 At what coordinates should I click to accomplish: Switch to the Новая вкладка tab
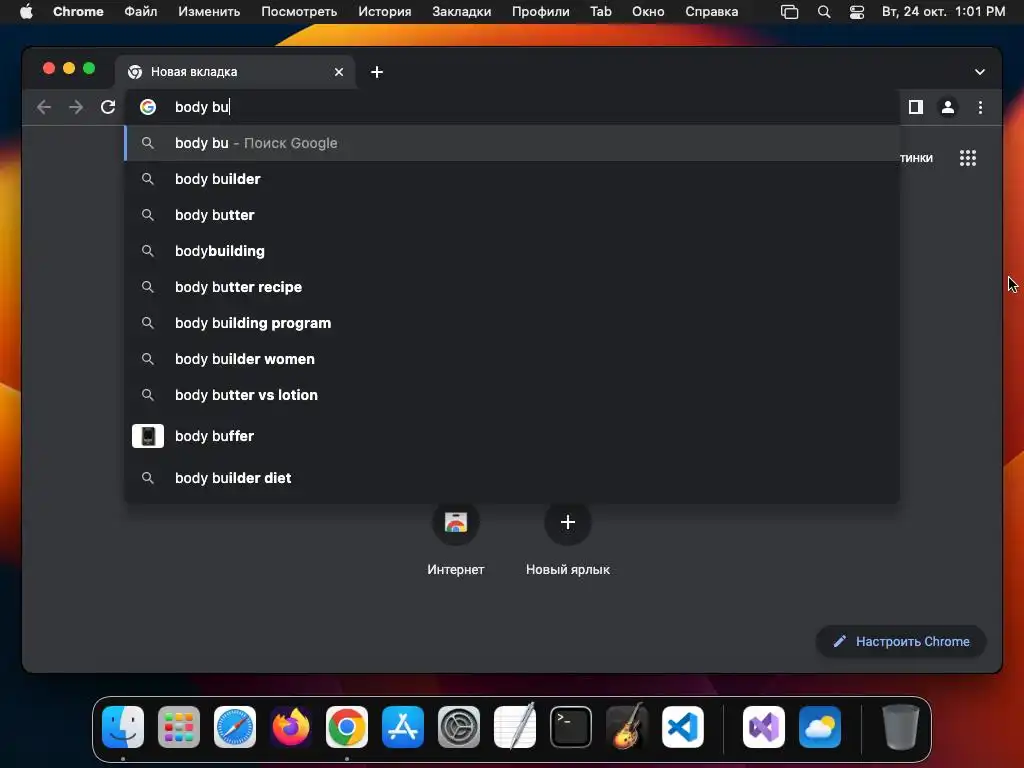point(235,72)
